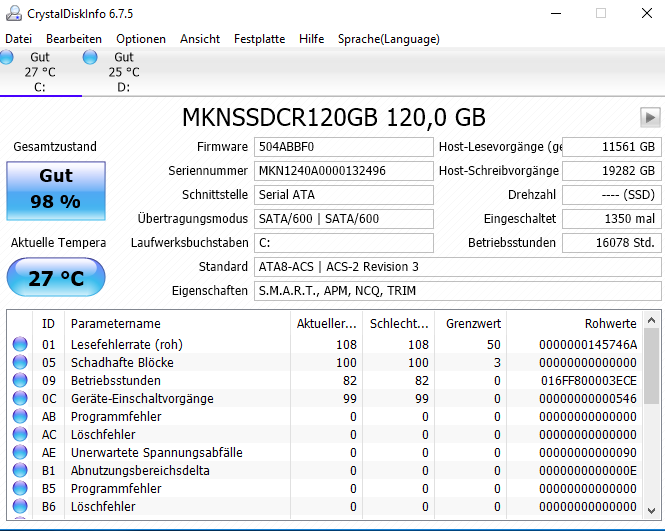Image resolution: width=665 pixels, height=531 pixels.
Task: Select the D: drive tab at 25 °C
Action: pos(124,72)
